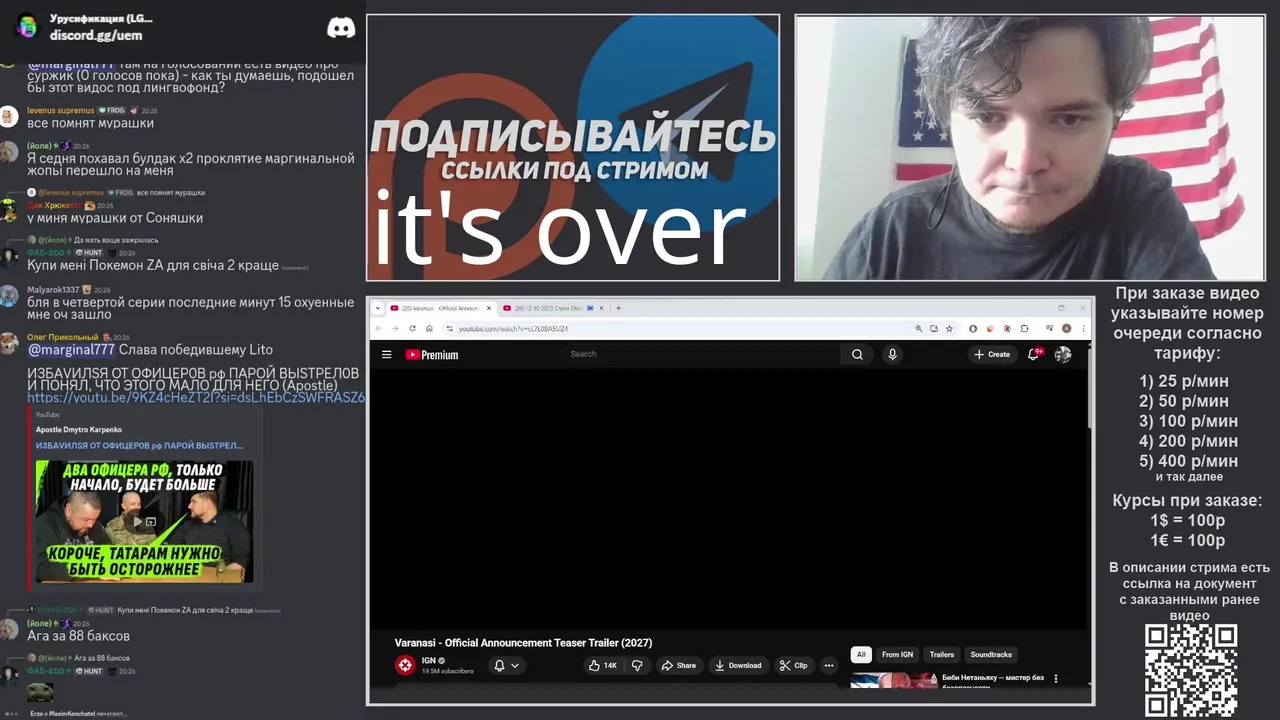
Task: Click the Varanasi trailer video title
Action: (x=523, y=642)
